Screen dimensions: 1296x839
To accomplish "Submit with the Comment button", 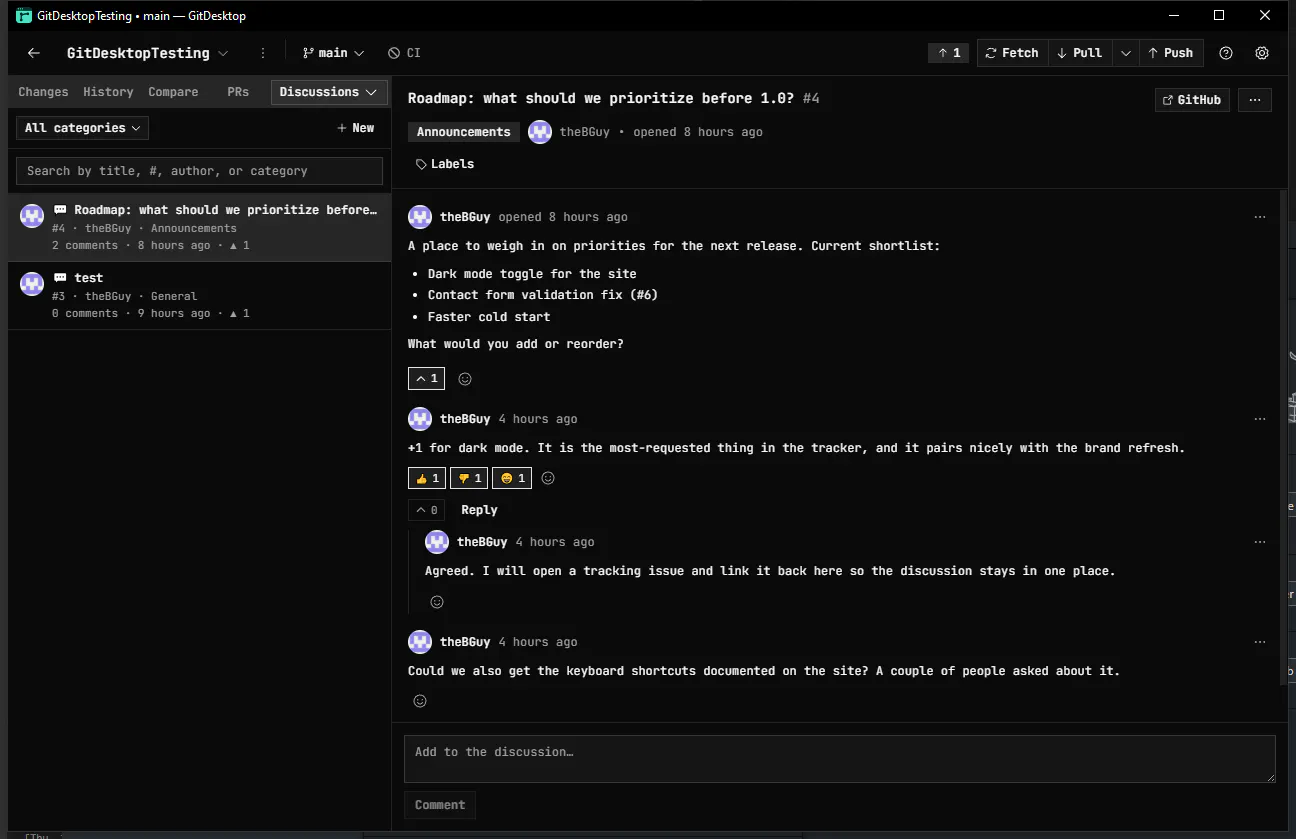I will [x=440, y=805].
